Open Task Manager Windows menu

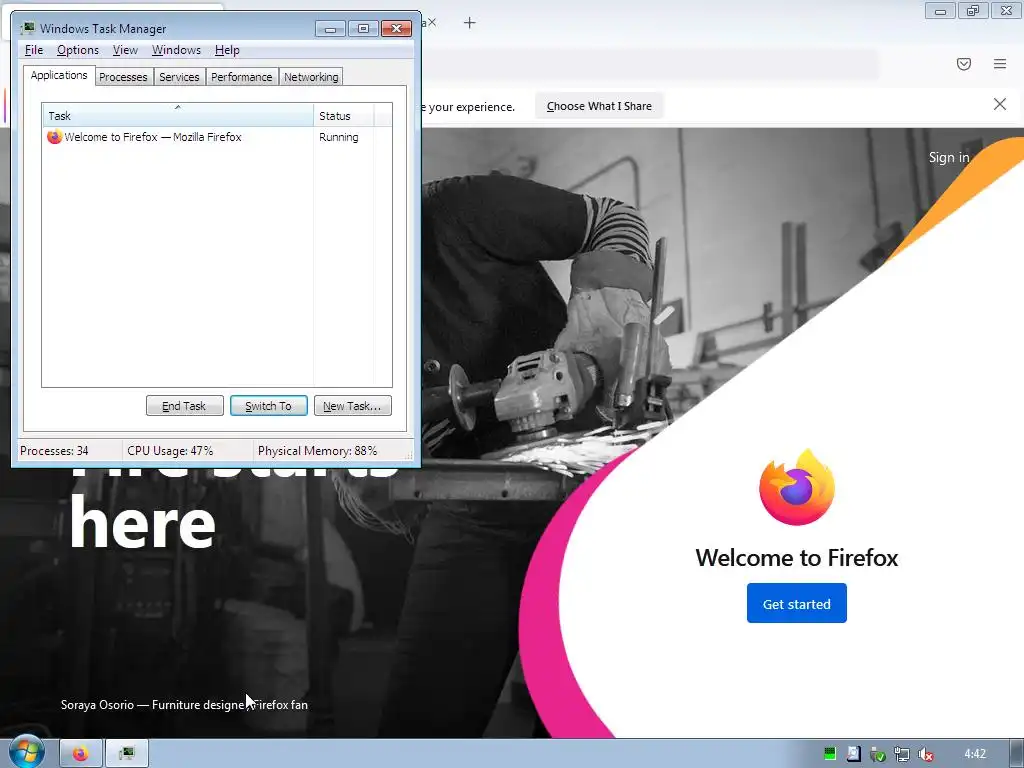click(176, 50)
